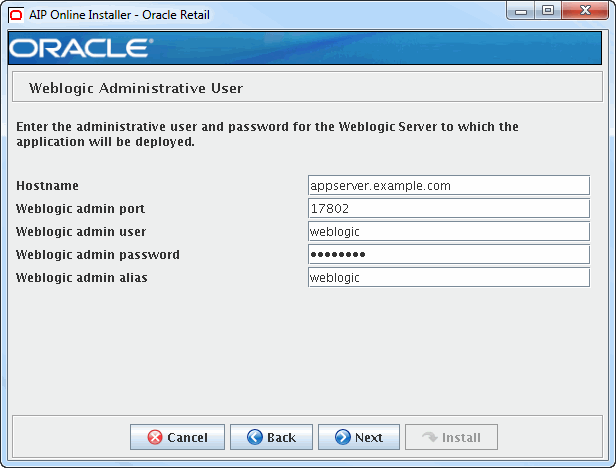The width and height of the screenshot is (616, 468).
Task: Click the window title "AIP Online Installer - Oracle Retail"
Action: (x=119, y=15)
